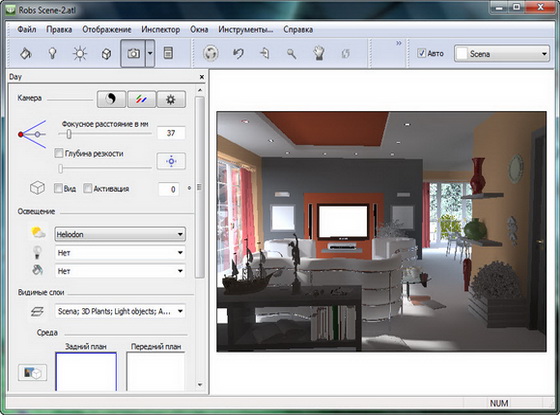Open the Инспектор menu
Image resolution: width=560 pixels, height=415 pixels.
pos(160,30)
